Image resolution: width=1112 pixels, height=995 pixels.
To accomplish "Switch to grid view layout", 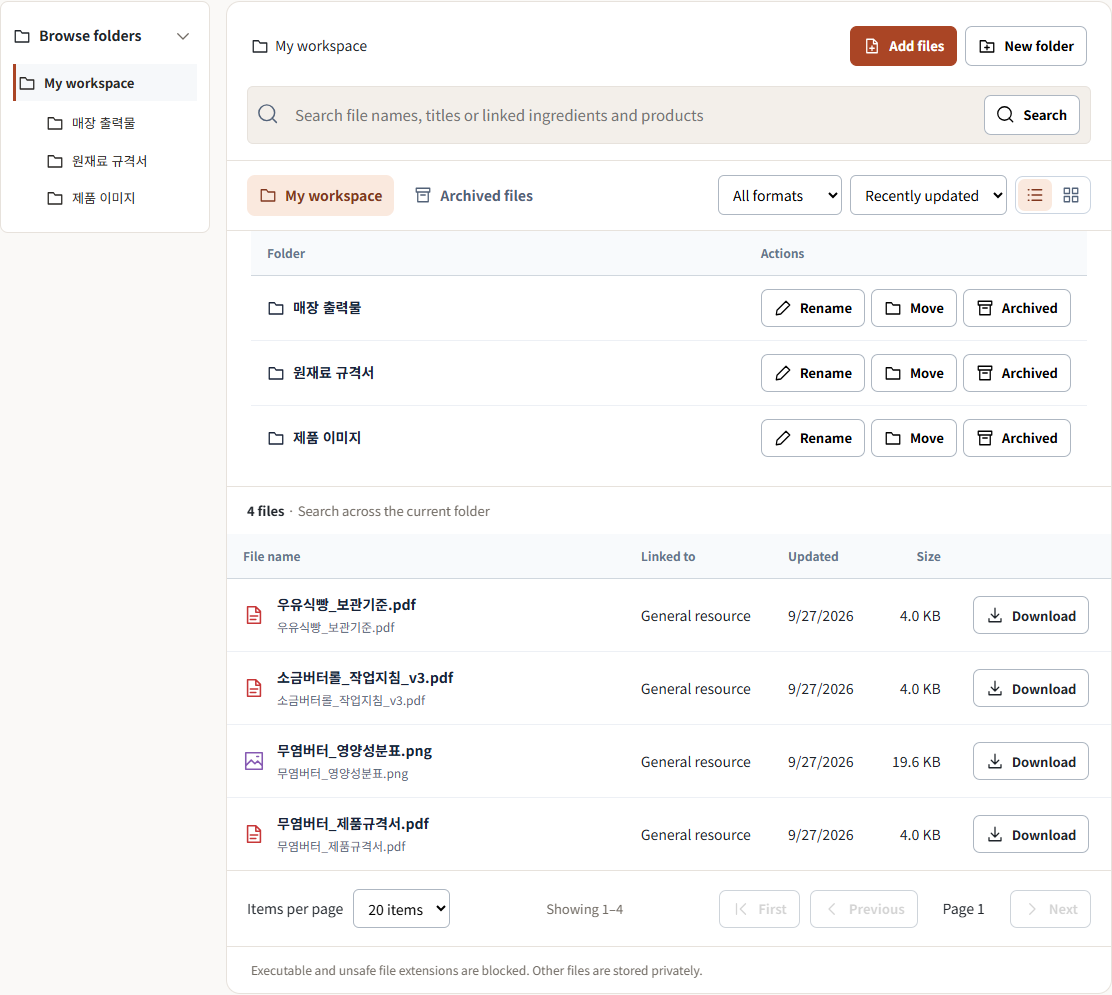I will point(1071,195).
